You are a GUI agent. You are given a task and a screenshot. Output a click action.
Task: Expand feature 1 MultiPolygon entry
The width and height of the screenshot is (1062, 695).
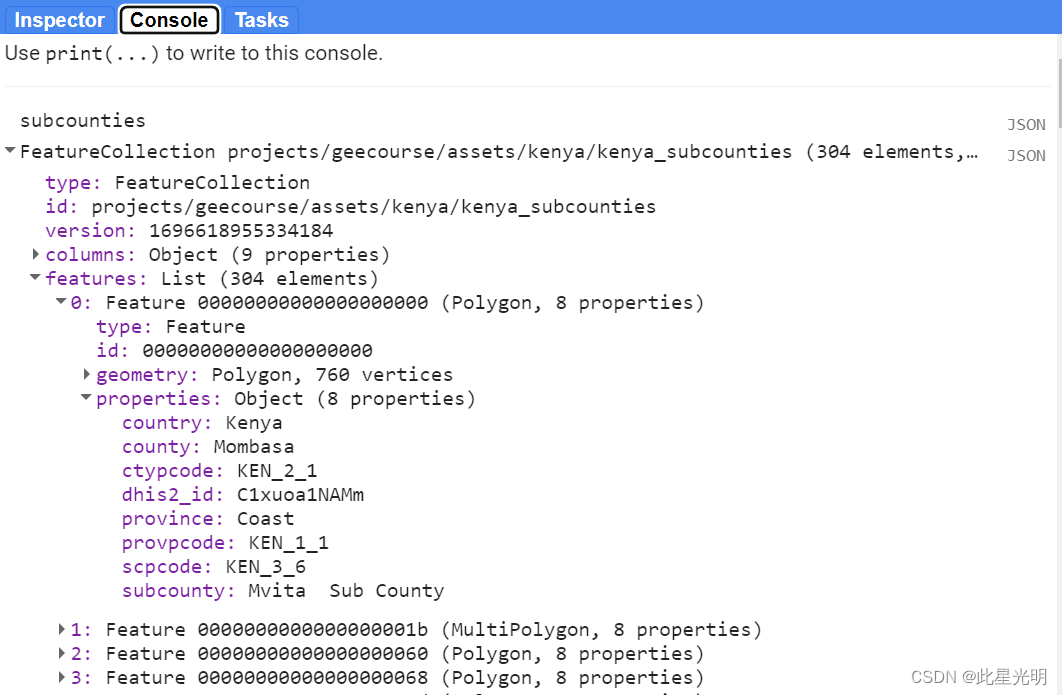61,629
